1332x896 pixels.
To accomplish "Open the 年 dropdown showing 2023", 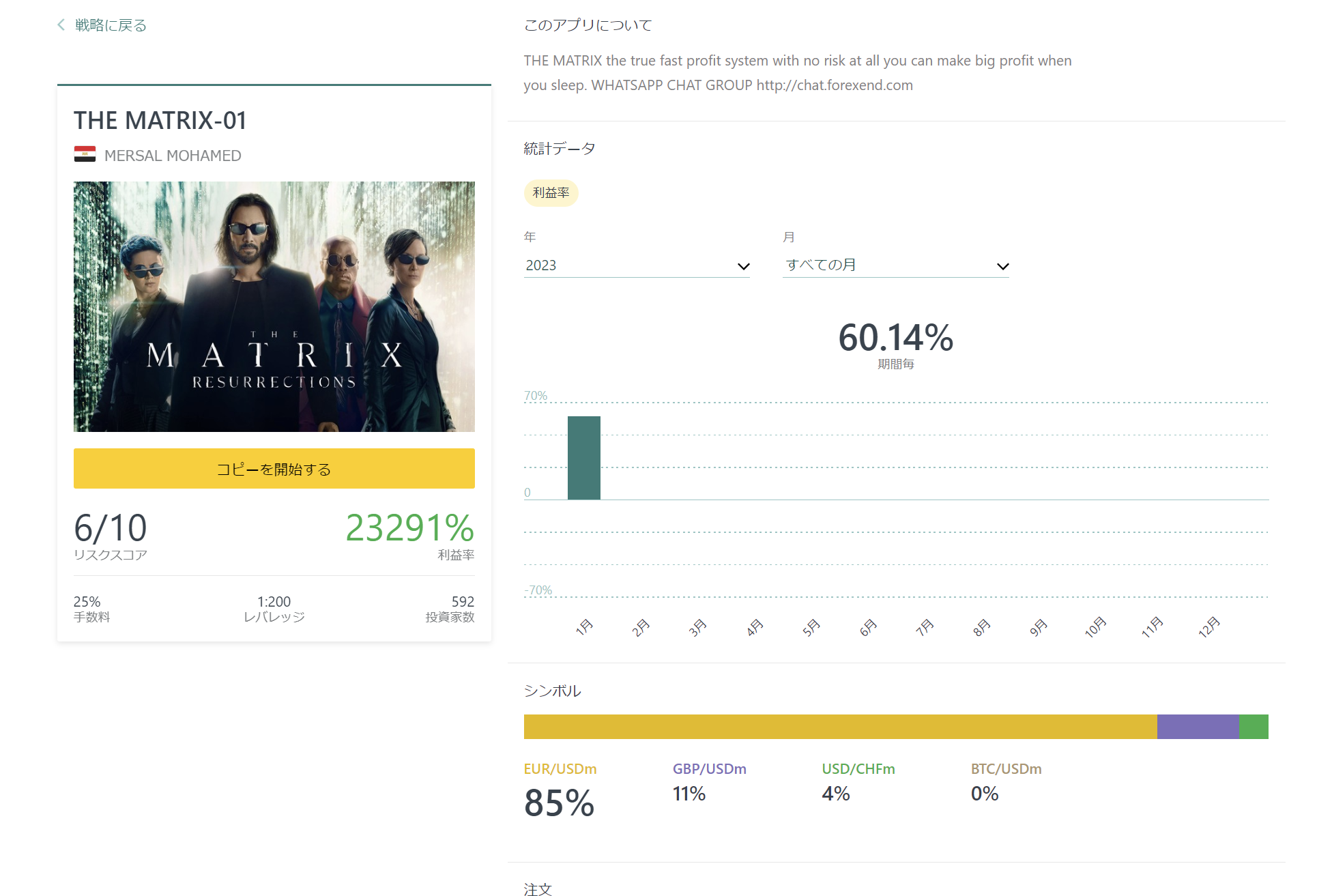I will (637, 265).
